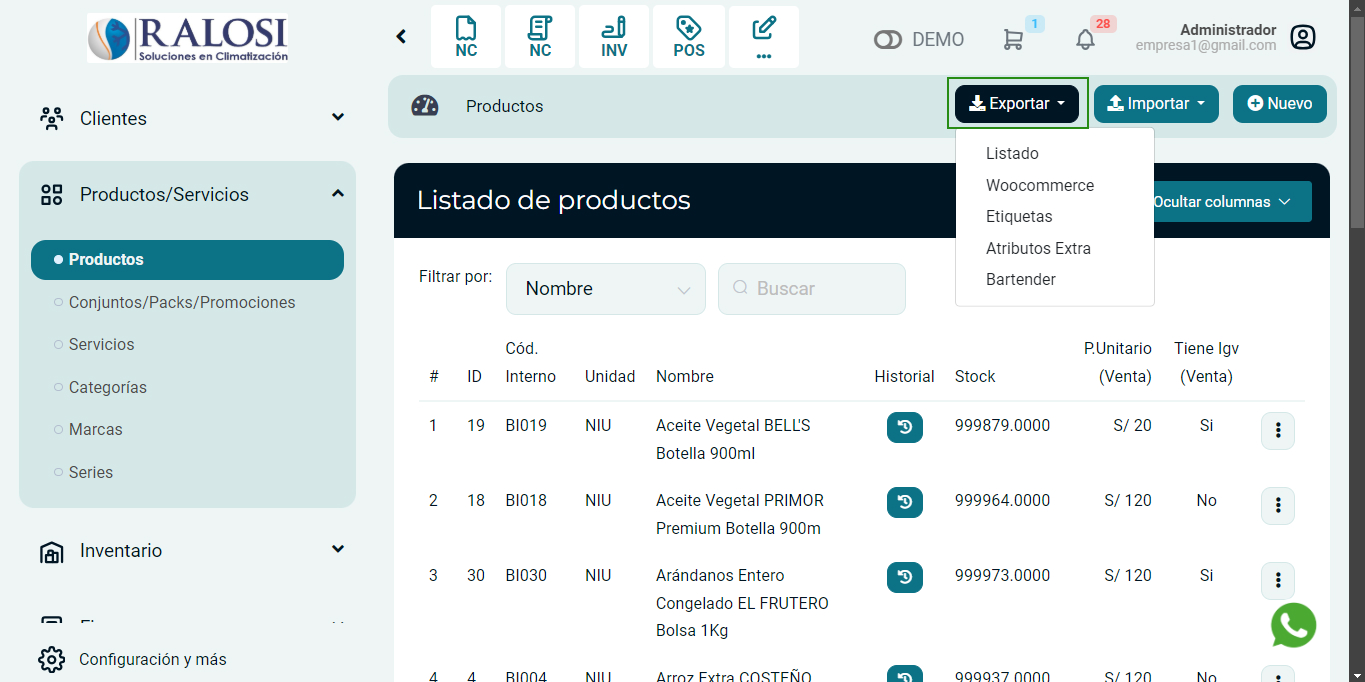Open the notifications bell
Screen dimensions: 1365x682
(x=1085, y=39)
